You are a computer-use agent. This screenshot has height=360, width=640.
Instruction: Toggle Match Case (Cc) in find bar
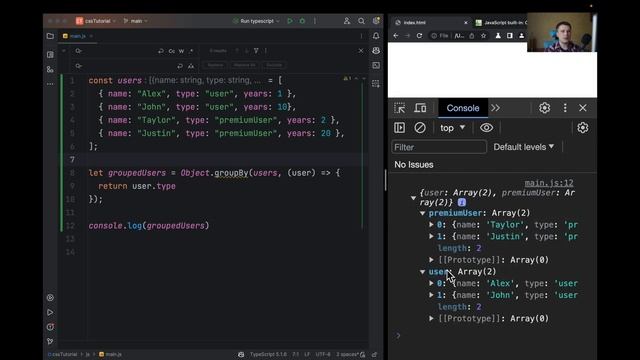172,51
